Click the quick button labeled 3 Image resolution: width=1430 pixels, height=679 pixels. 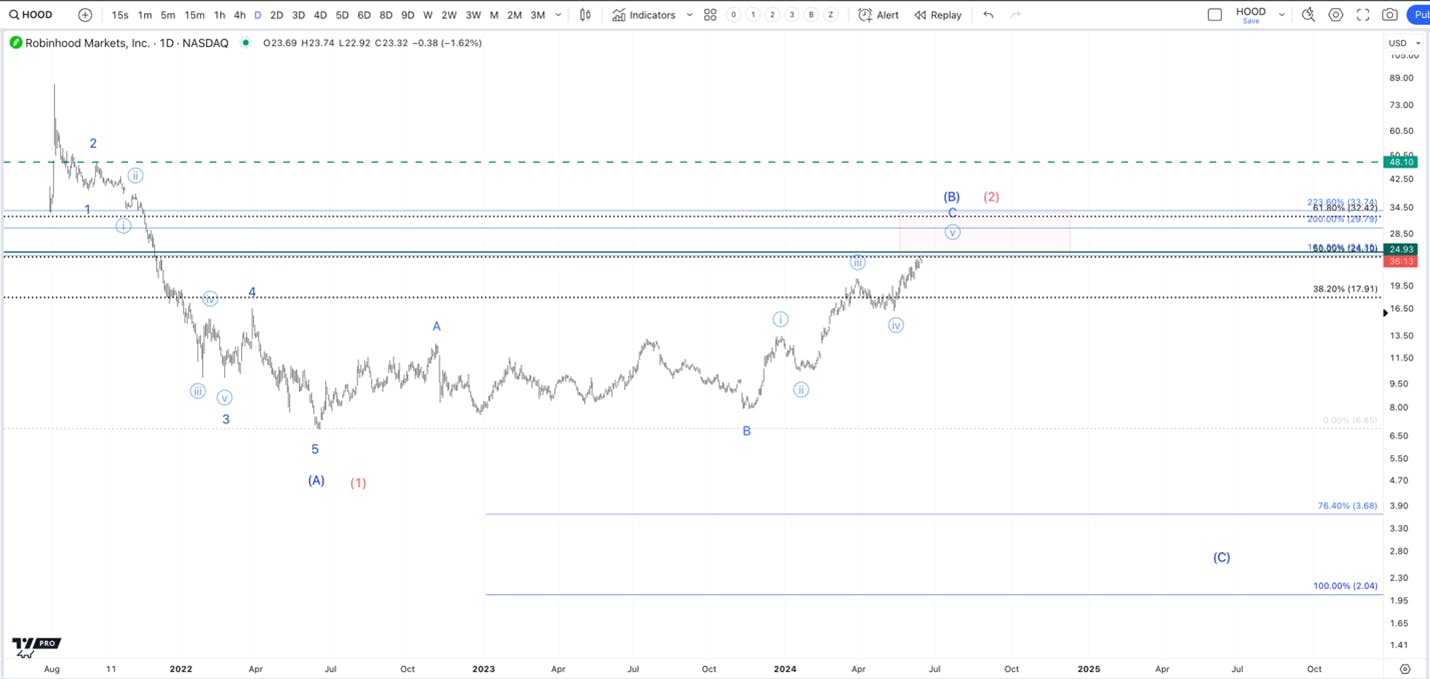[792, 15]
